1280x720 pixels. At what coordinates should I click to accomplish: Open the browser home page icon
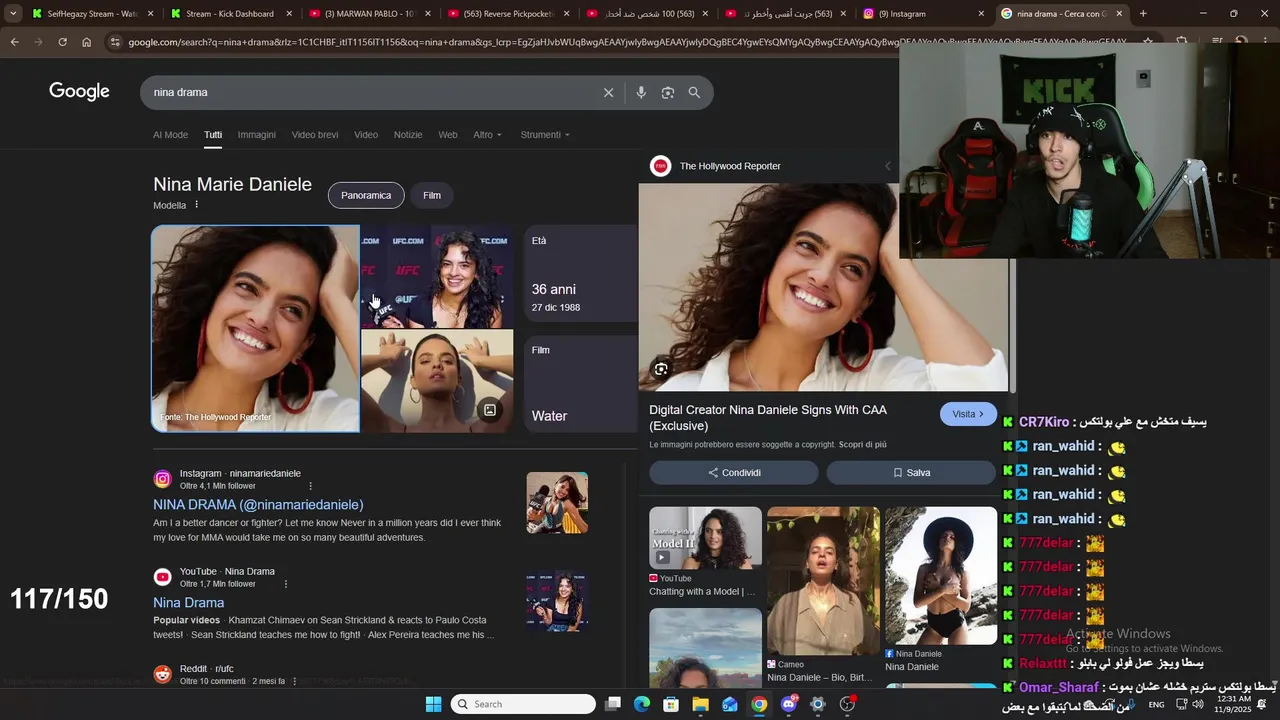pyautogui.click(x=87, y=42)
